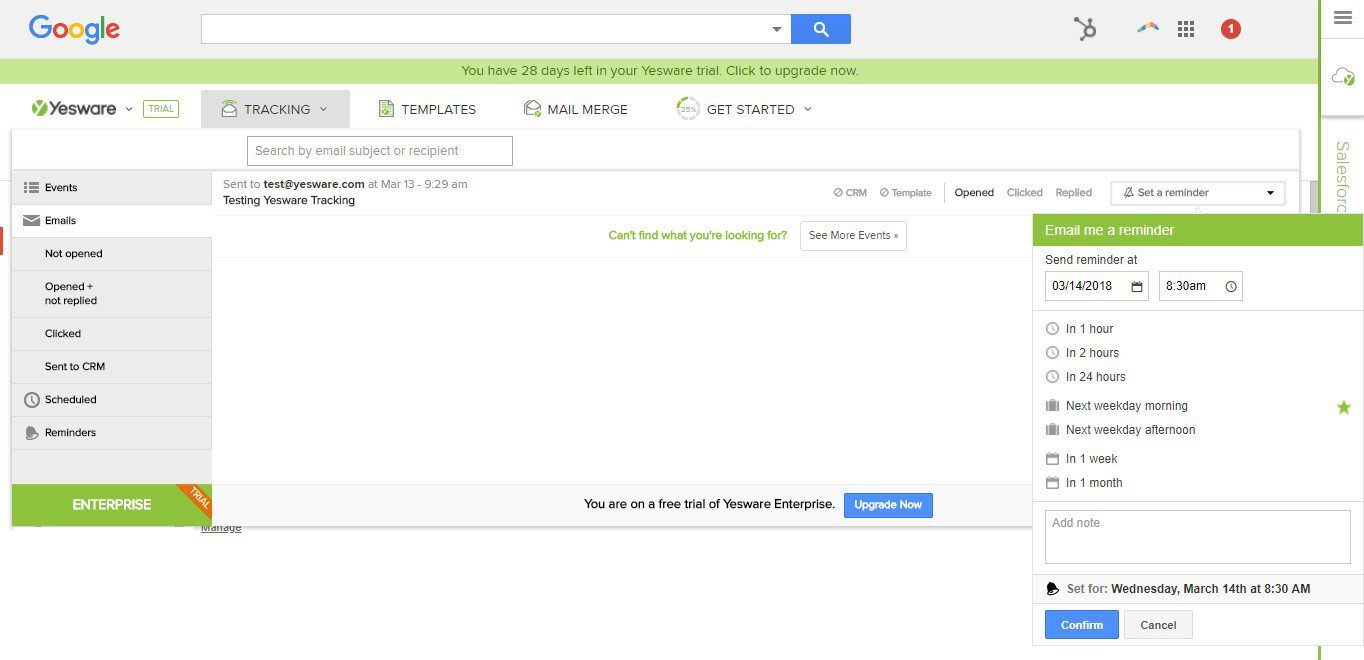
Task: Expand the Get Started menu
Action: 745,109
